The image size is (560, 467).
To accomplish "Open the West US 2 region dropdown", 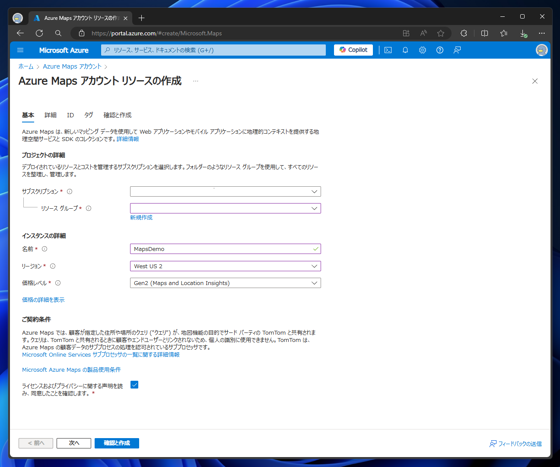I will click(225, 266).
